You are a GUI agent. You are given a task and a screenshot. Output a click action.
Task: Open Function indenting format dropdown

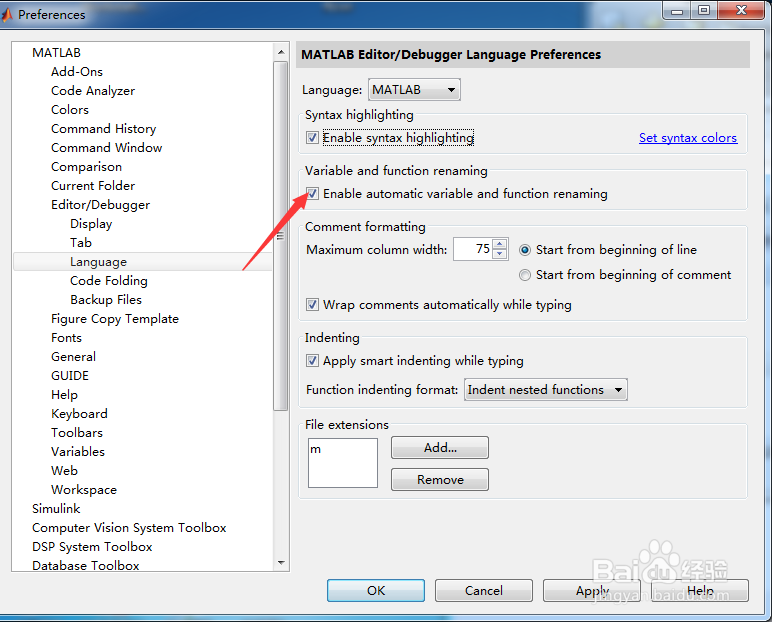coord(546,390)
